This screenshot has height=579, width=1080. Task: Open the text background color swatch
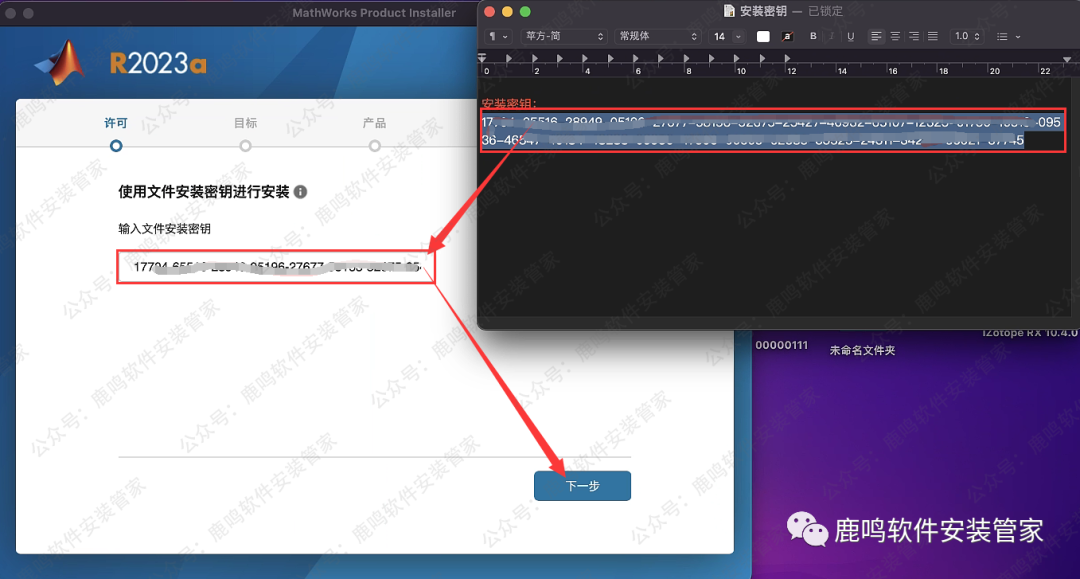[x=787, y=36]
